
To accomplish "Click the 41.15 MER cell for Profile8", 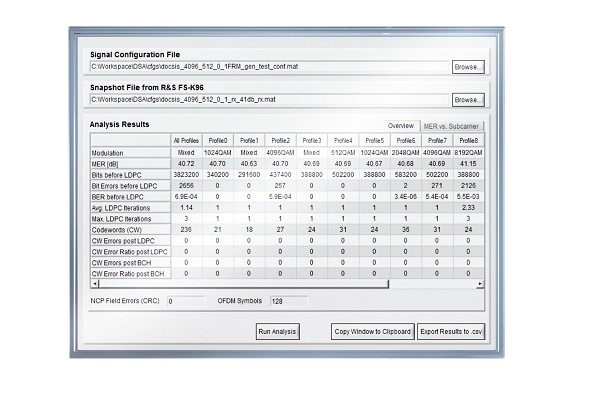I will [x=469, y=163].
